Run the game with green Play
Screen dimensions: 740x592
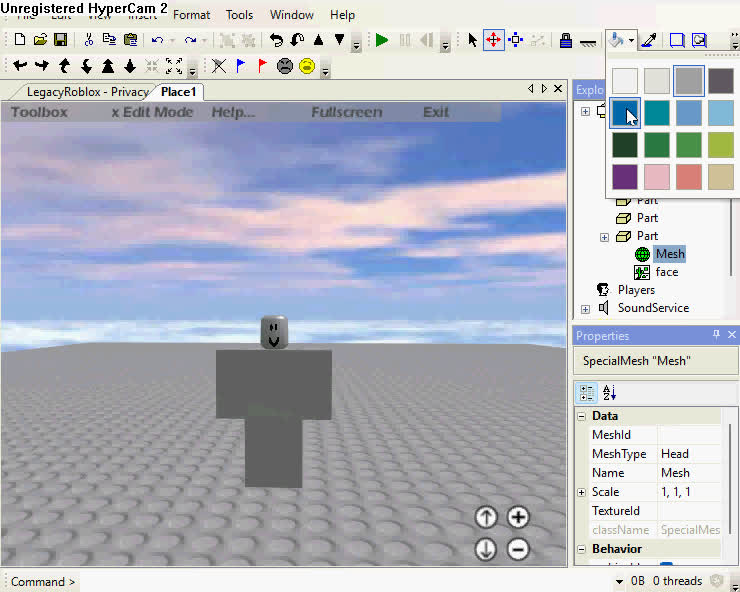tap(381, 40)
